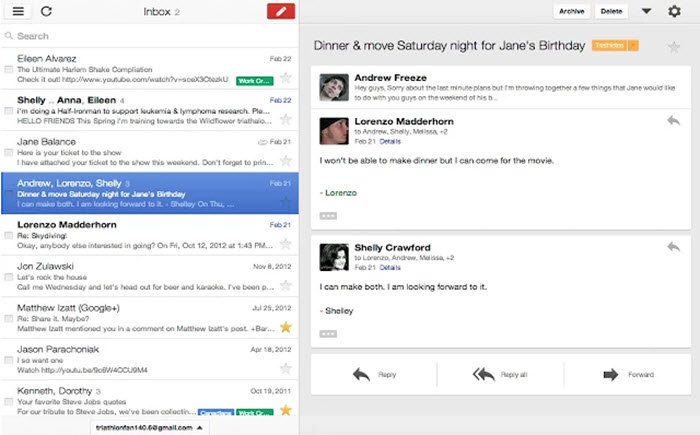Screen dimensions: 700x435
Task: Click the Search mail field
Action: point(150,36)
